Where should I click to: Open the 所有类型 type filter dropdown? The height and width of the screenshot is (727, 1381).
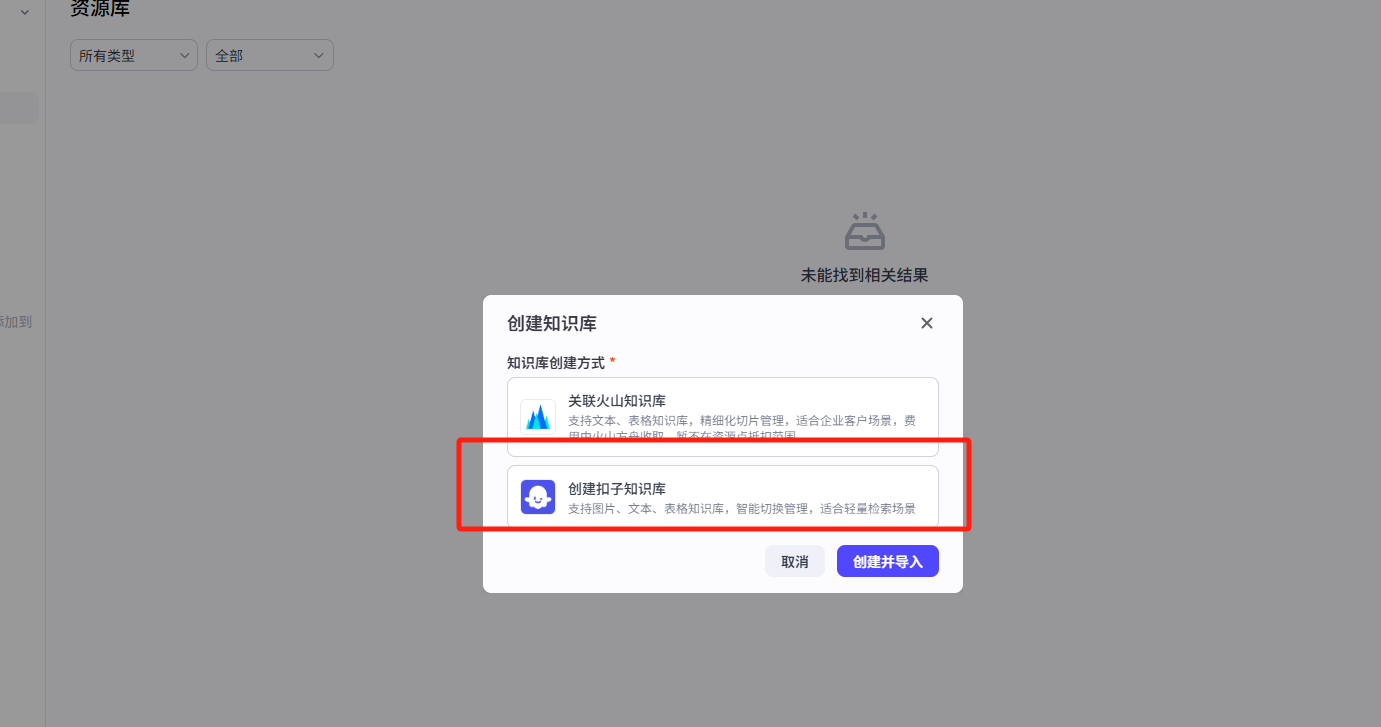click(133, 55)
